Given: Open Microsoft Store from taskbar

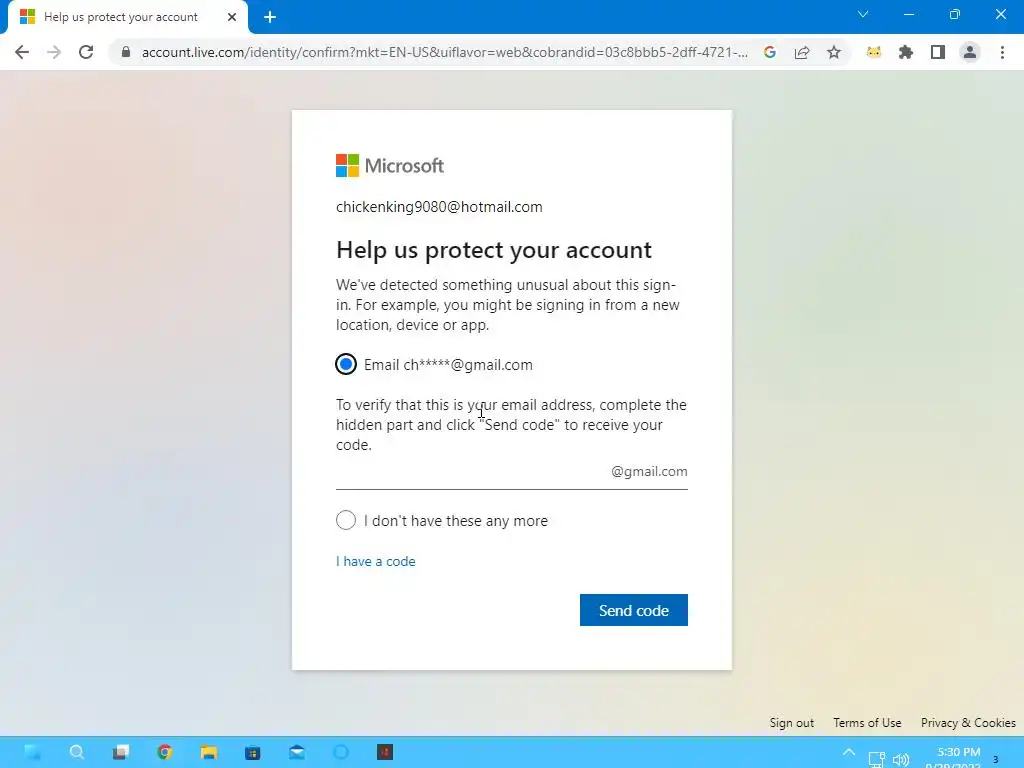Looking at the screenshot, I should [253, 752].
